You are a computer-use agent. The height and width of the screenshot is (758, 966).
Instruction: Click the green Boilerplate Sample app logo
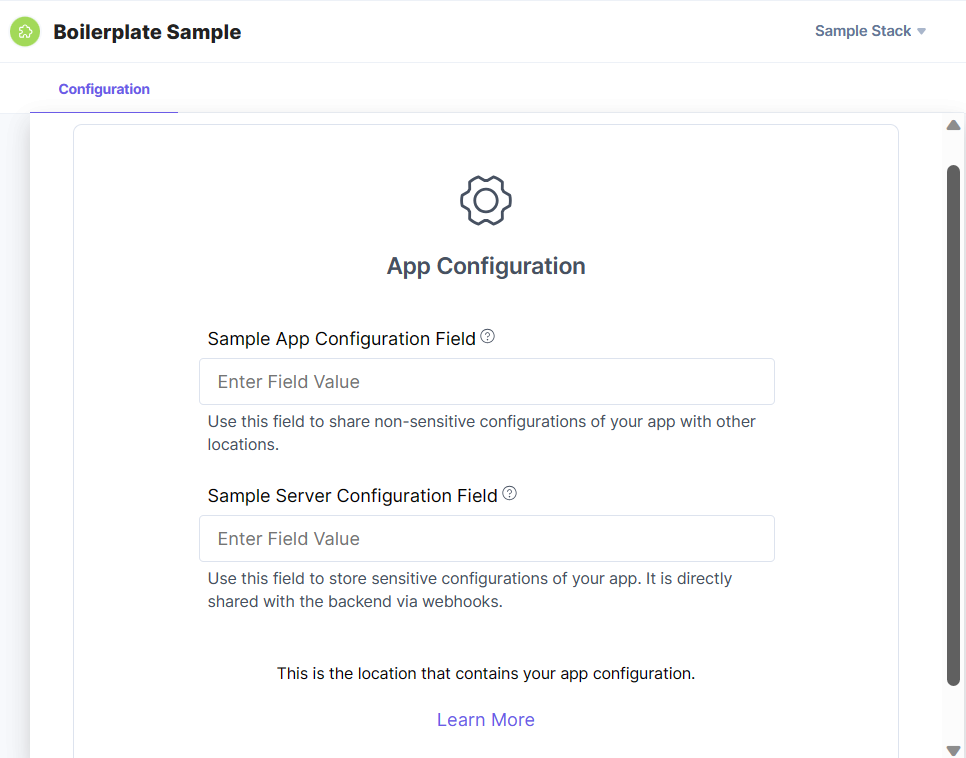tap(25, 32)
